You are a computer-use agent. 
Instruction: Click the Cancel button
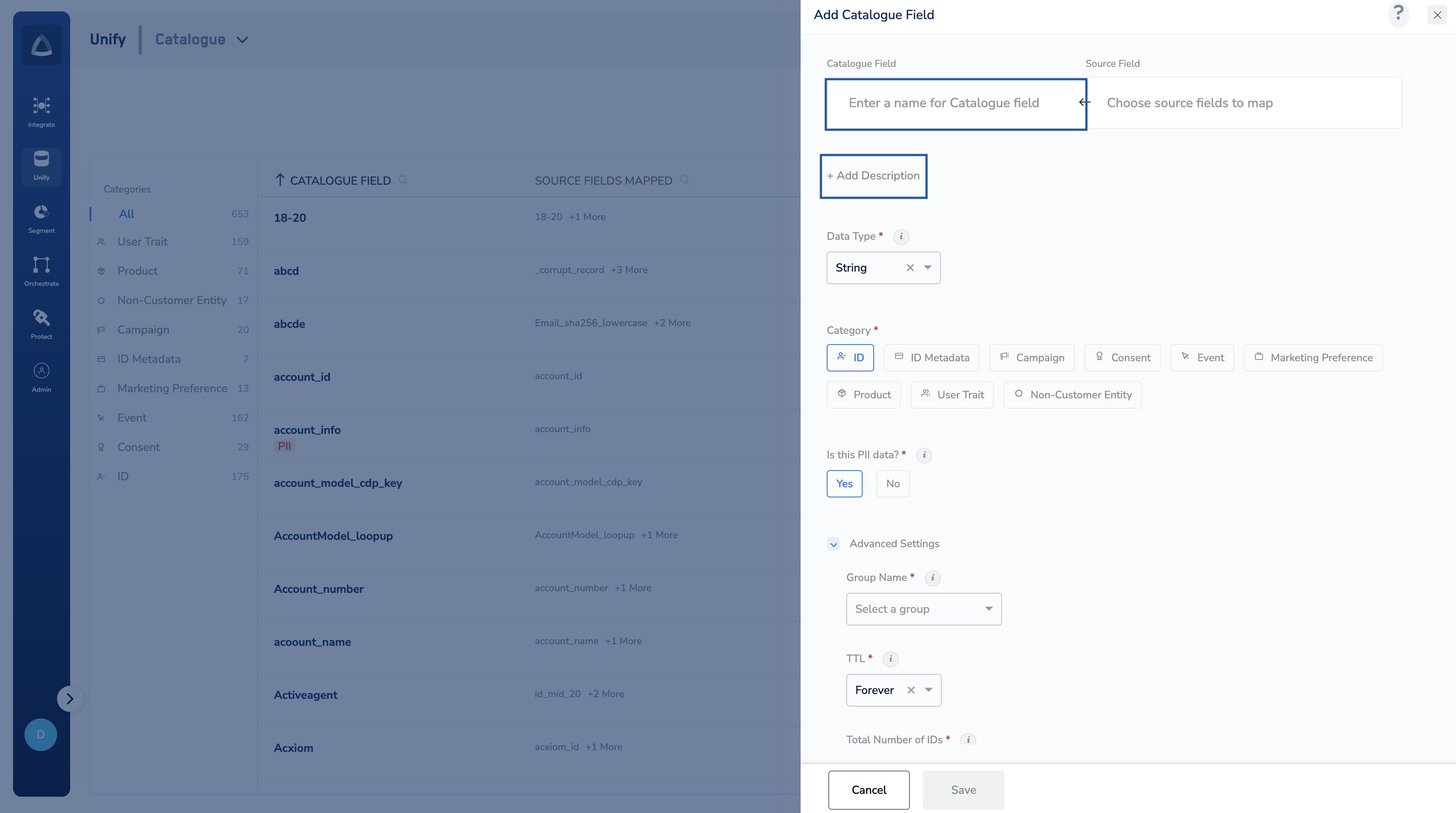[869, 790]
